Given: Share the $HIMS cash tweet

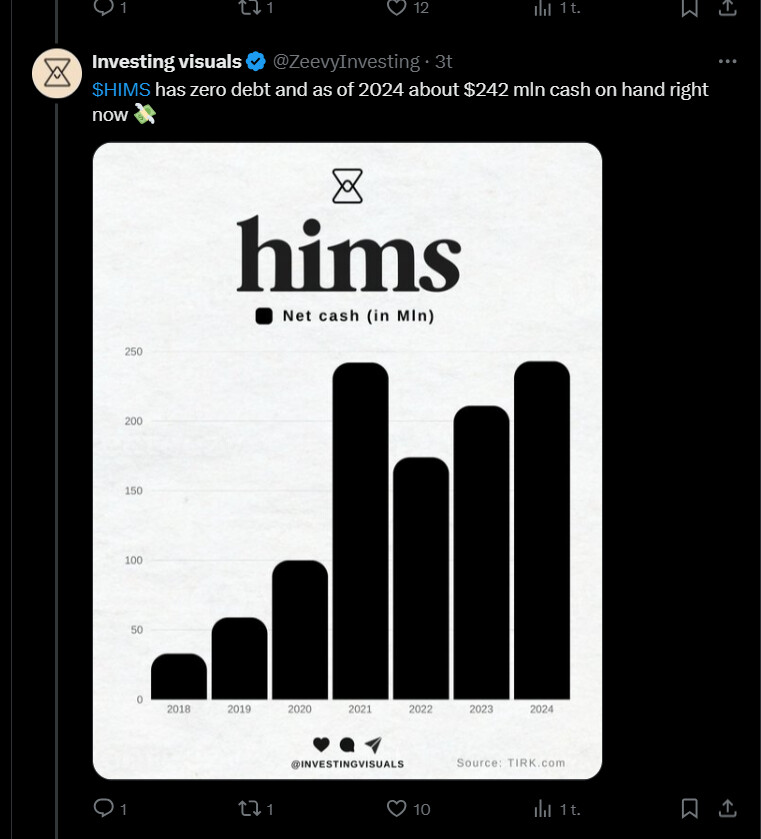Looking at the screenshot, I should coord(727,808).
